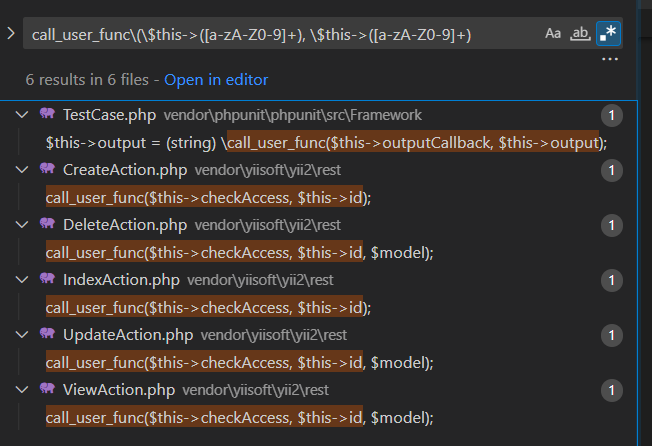Disable the Use Regular Expression toggle
652x446 pixels.
(x=607, y=34)
